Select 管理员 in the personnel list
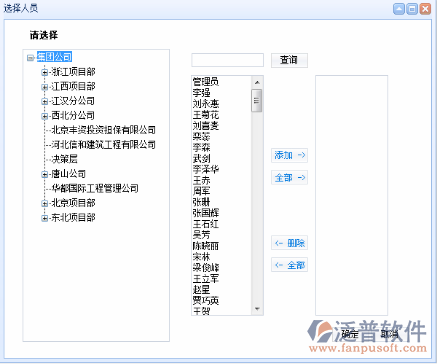 (206, 81)
